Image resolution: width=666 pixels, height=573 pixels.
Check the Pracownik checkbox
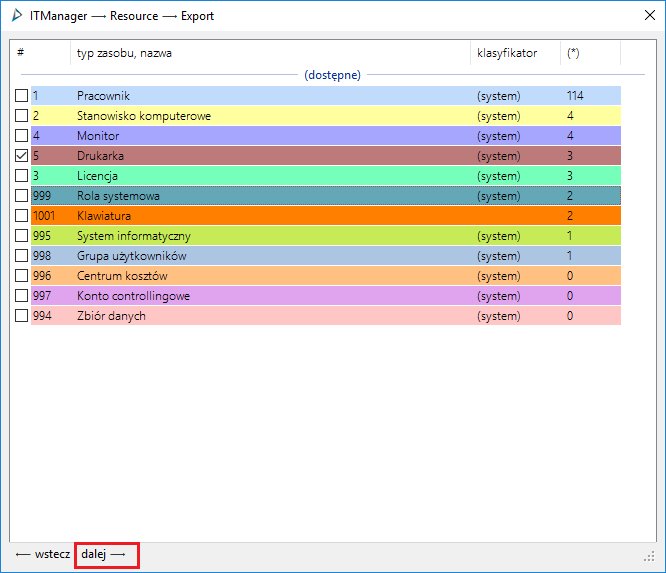click(21, 96)
